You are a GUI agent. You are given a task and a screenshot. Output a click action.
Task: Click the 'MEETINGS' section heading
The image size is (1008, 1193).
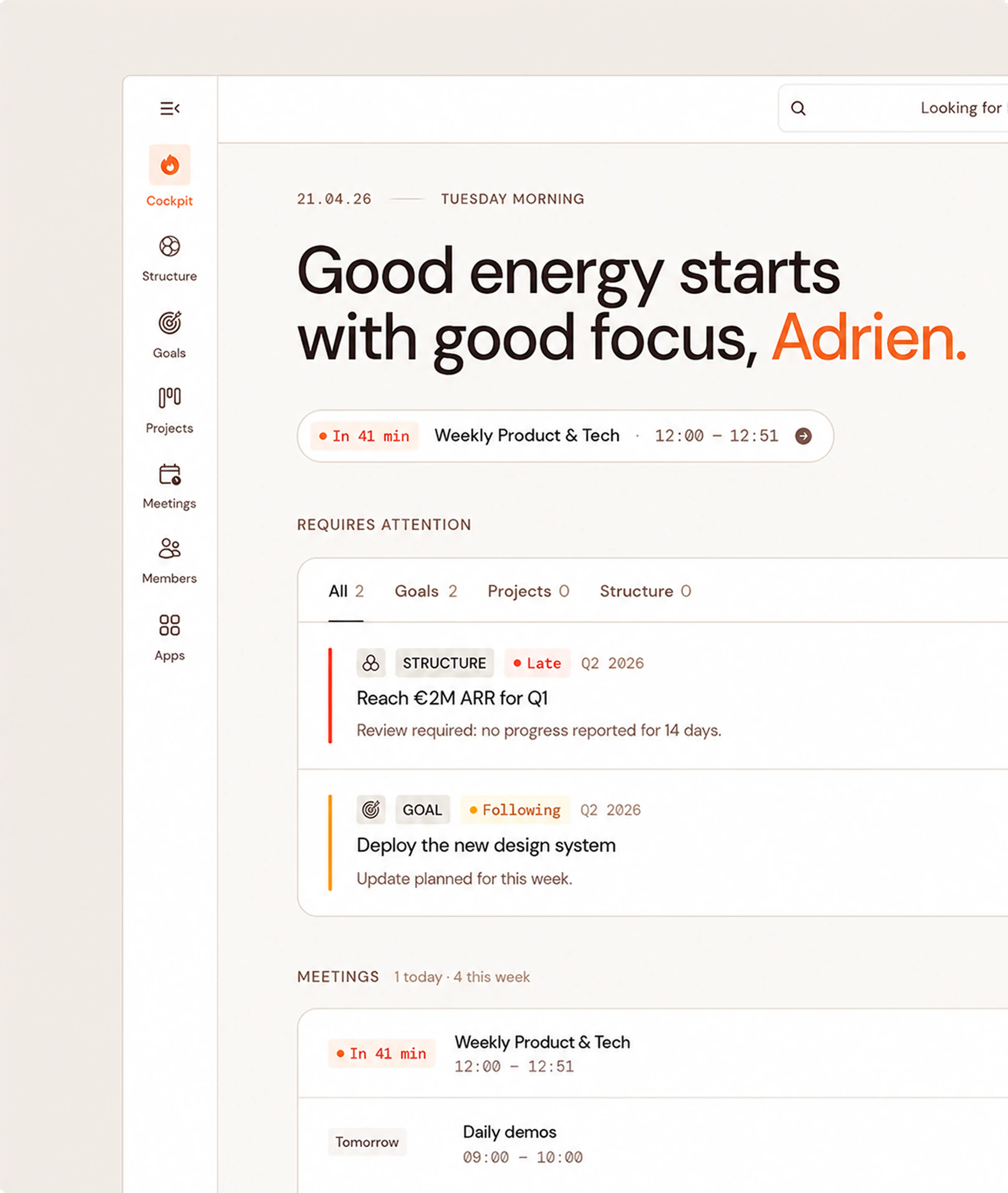[338, 977]
